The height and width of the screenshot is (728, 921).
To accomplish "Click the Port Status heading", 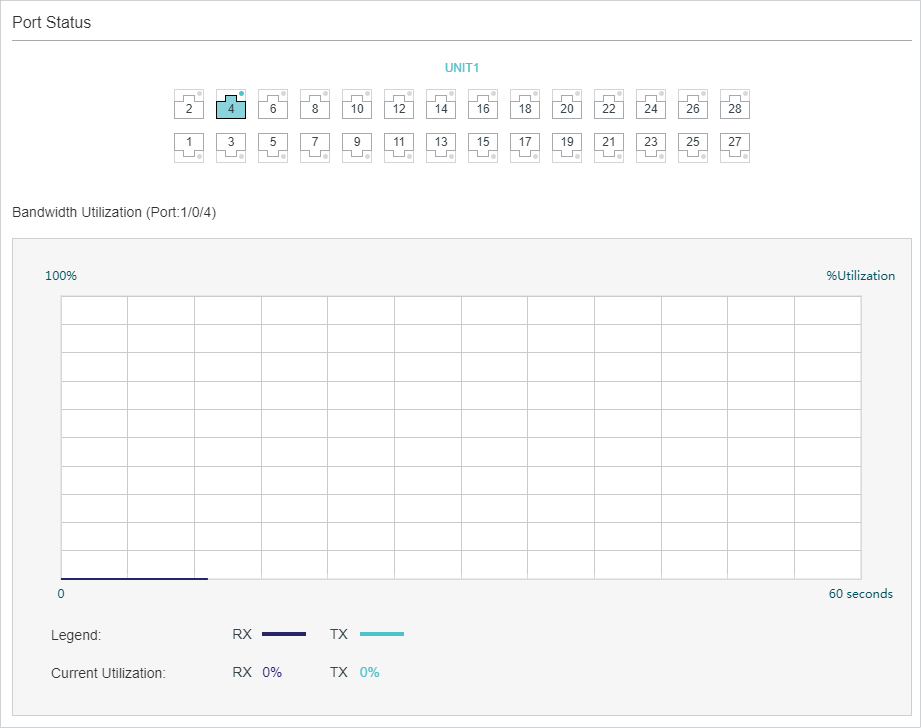I will coord(52,22).
